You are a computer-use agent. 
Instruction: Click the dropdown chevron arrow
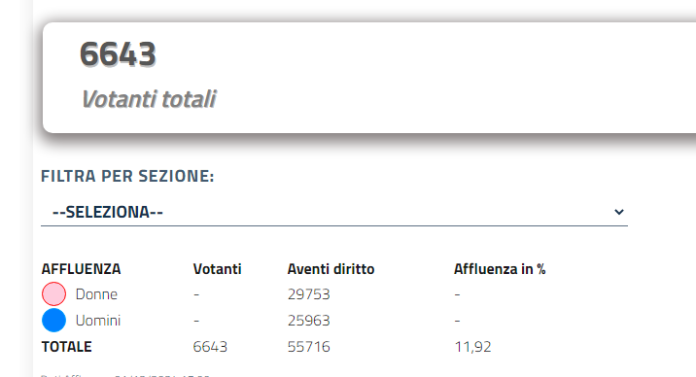619,212
